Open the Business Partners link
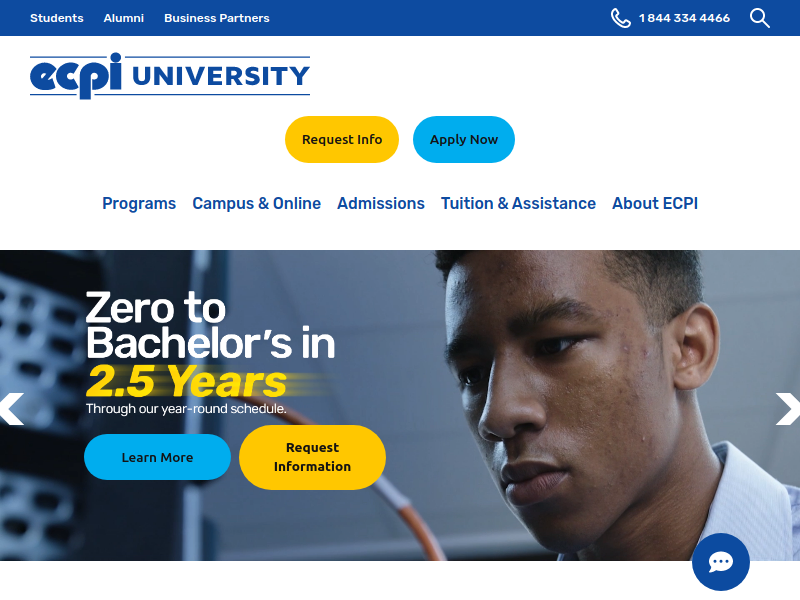Screen dimensions: 800x600 pos(217,18)
